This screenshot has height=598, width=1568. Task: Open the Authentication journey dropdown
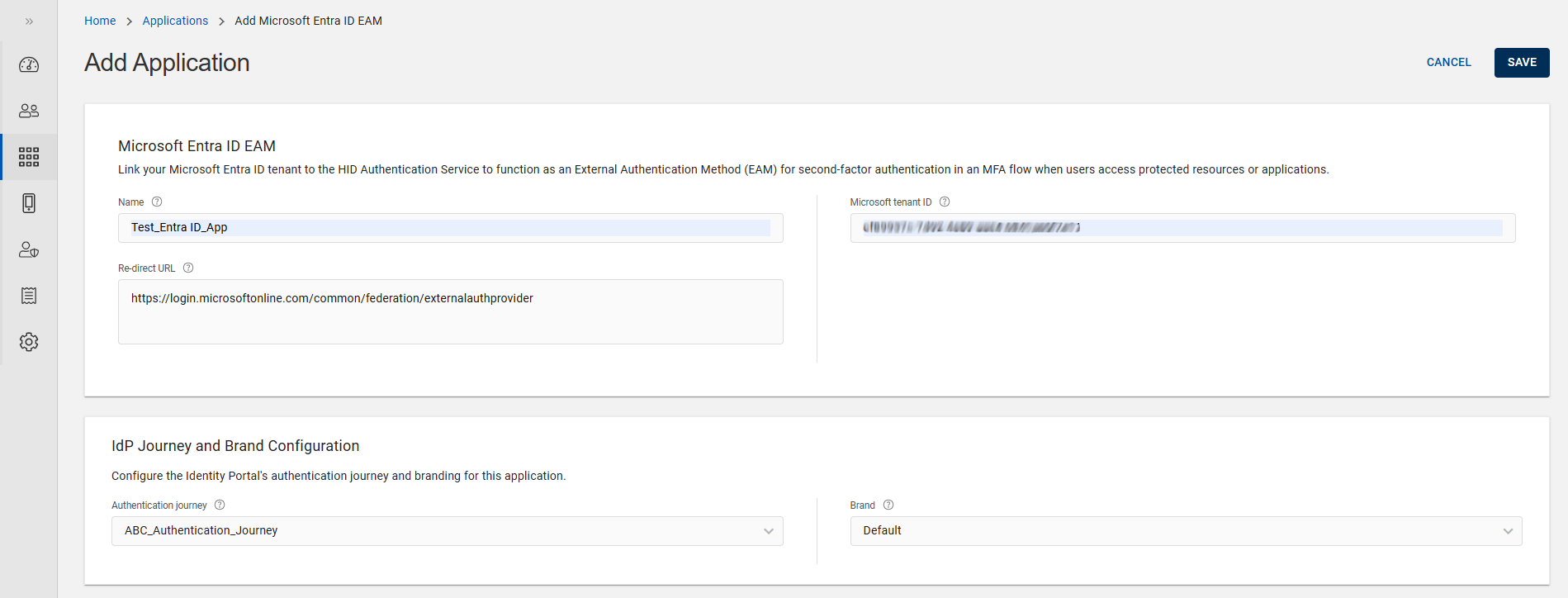click(448, 530)
